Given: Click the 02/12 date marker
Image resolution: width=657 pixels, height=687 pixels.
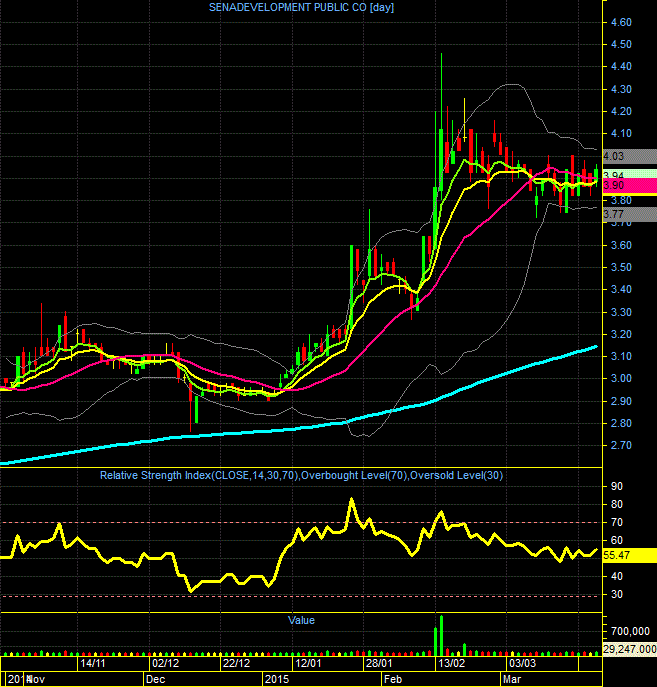Looking at the screenshot, I should (x=165, y=663).
